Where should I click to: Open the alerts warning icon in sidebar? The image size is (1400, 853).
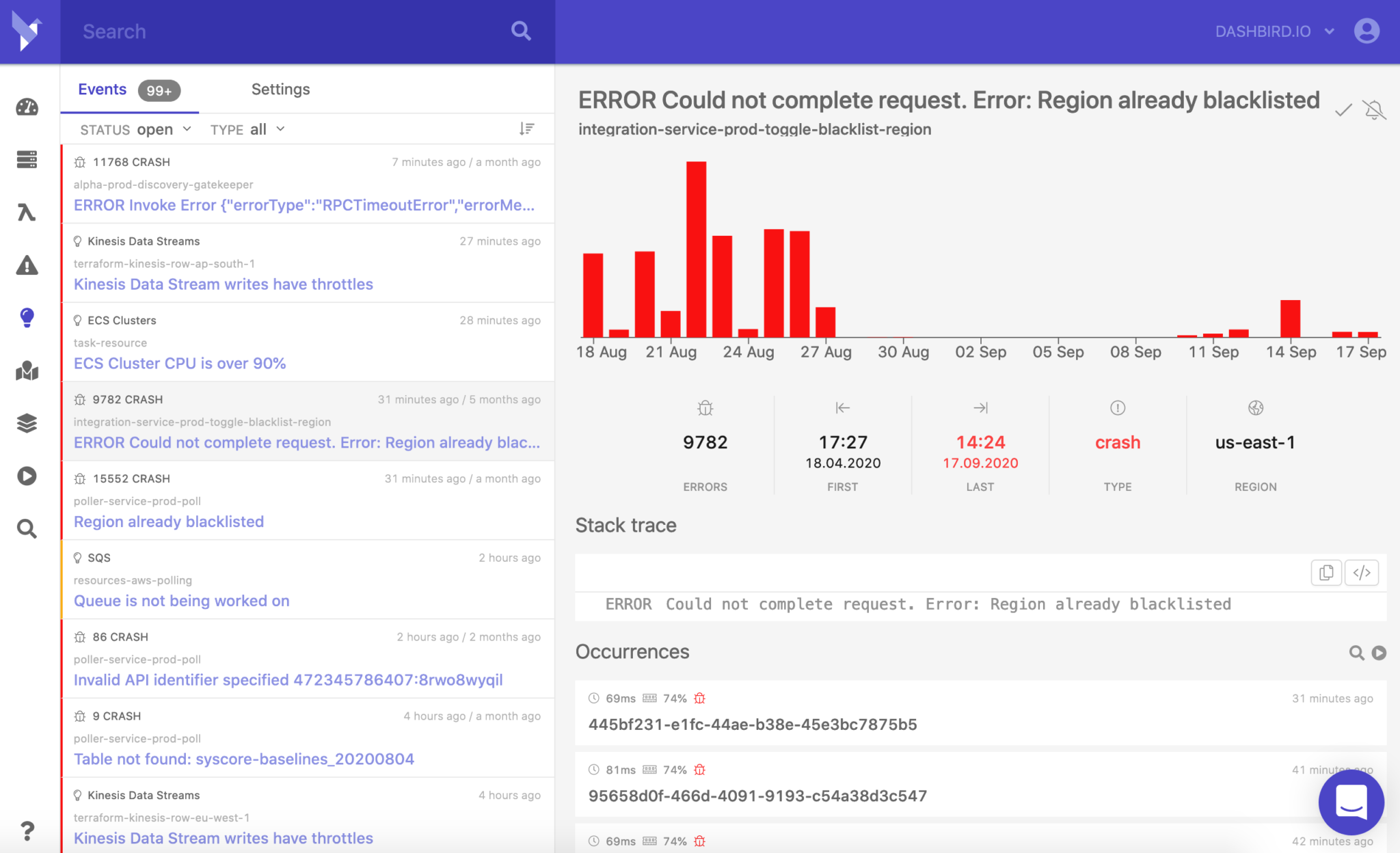pyautogui.click(x=26, y=265)
